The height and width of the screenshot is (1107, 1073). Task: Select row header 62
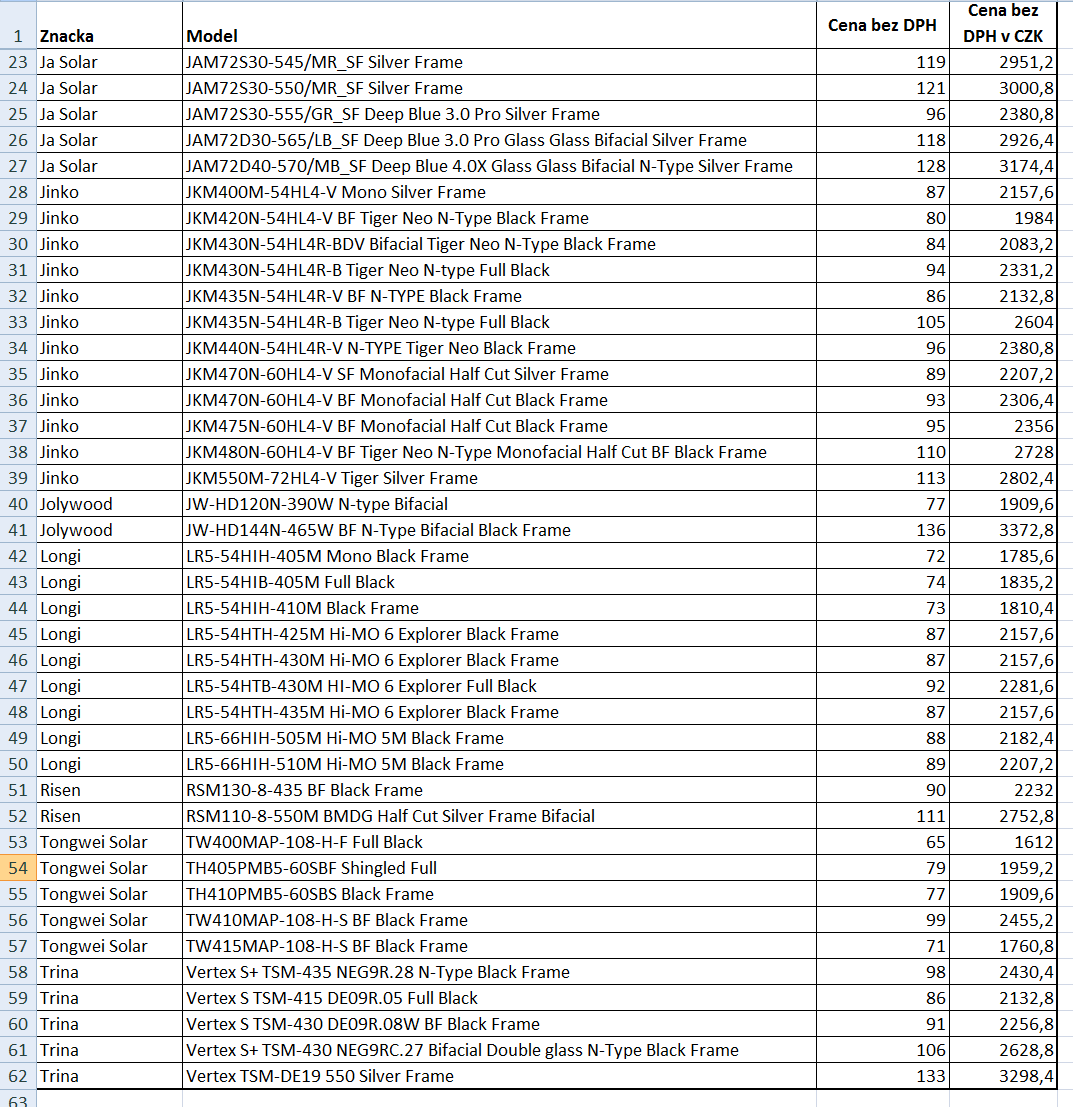click(18, 1076)
